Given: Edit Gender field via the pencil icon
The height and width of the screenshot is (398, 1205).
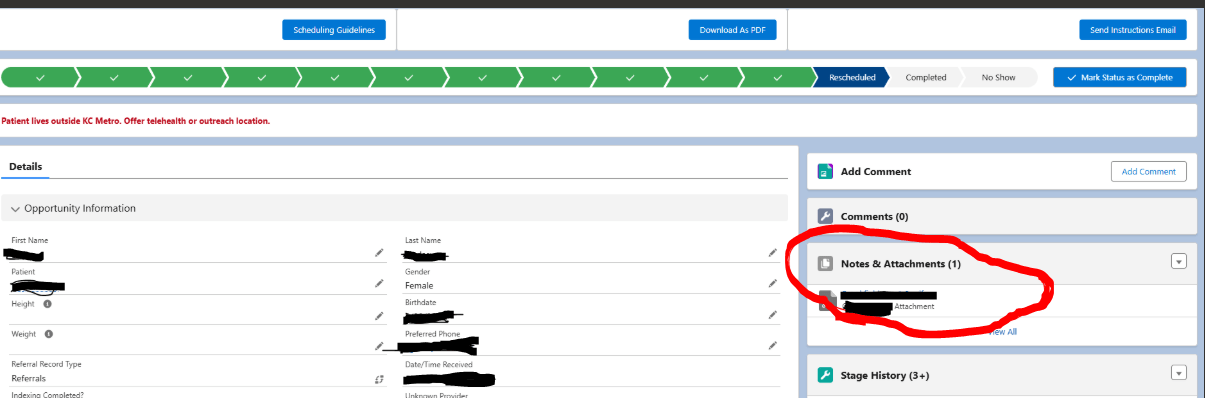Looking at the screenshot, I should click(x=772, y=284).
